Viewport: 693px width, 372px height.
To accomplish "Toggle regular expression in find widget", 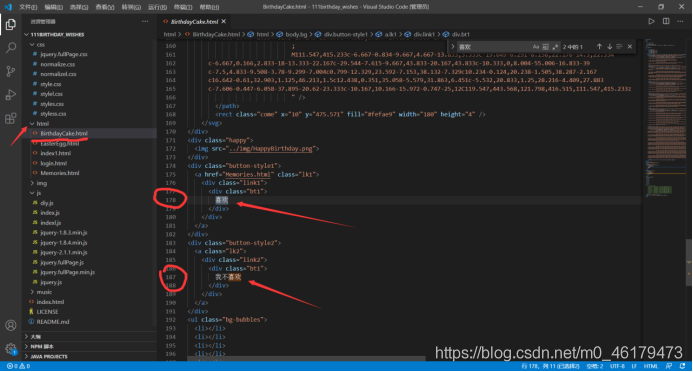I will coord(555,46).
